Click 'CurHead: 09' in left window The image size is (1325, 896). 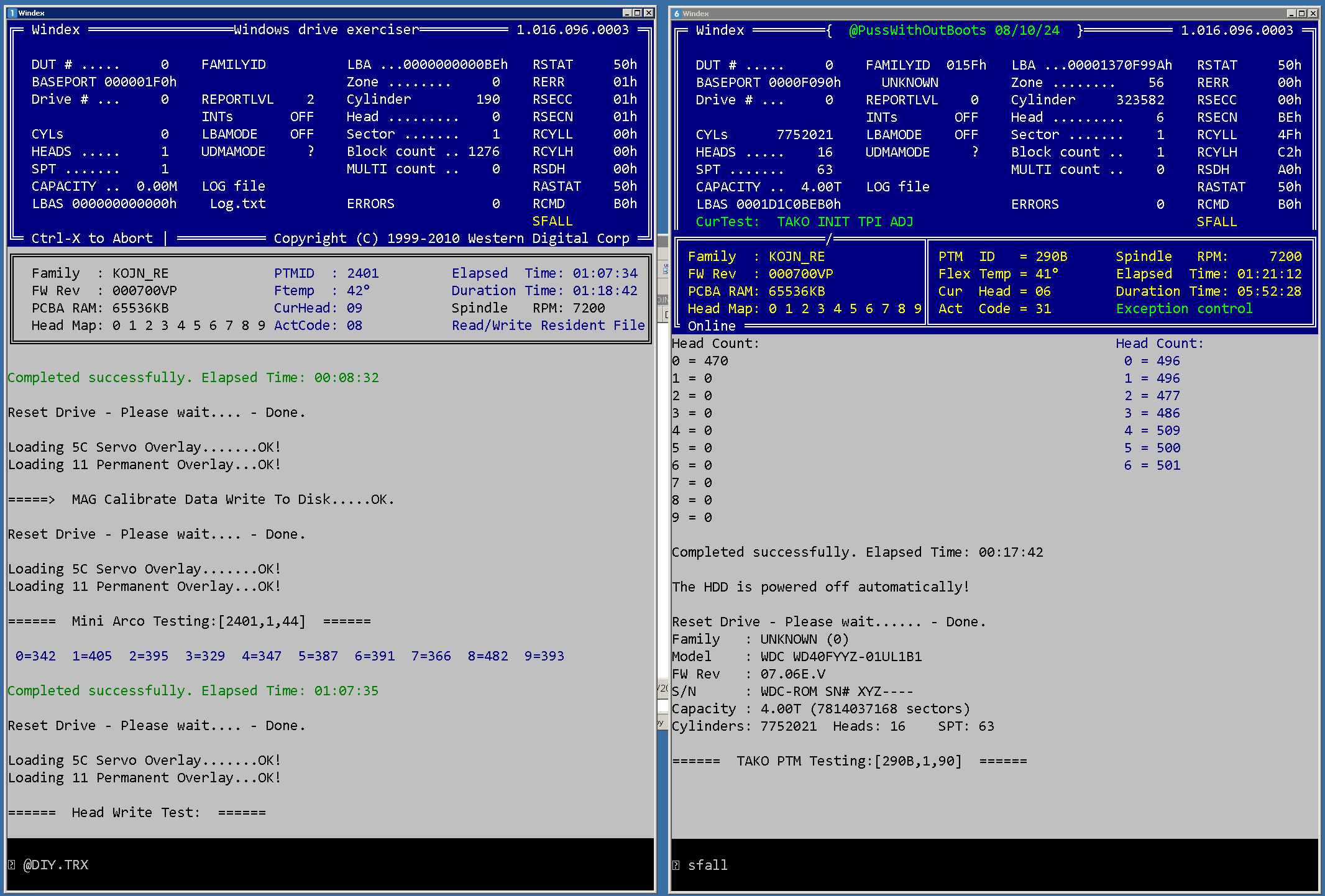318,308
